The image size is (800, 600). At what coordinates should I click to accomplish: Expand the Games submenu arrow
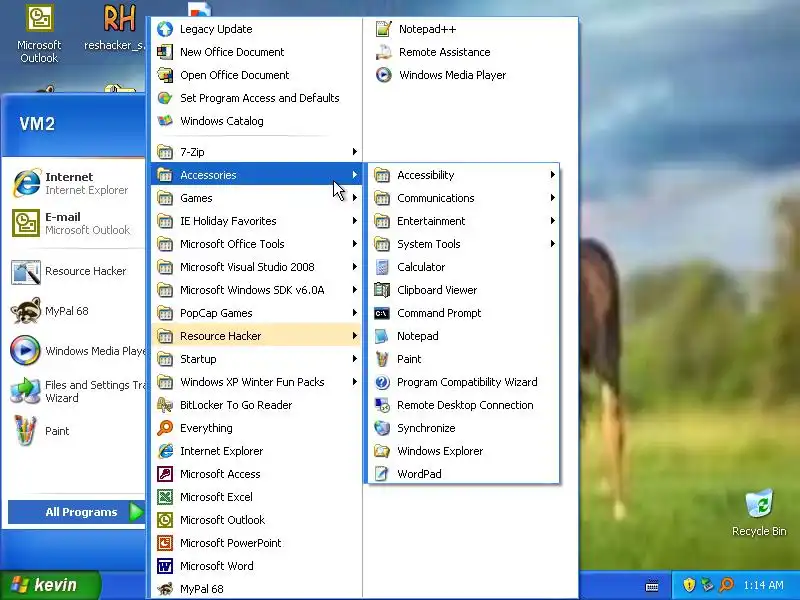click(x=354, y=198)
